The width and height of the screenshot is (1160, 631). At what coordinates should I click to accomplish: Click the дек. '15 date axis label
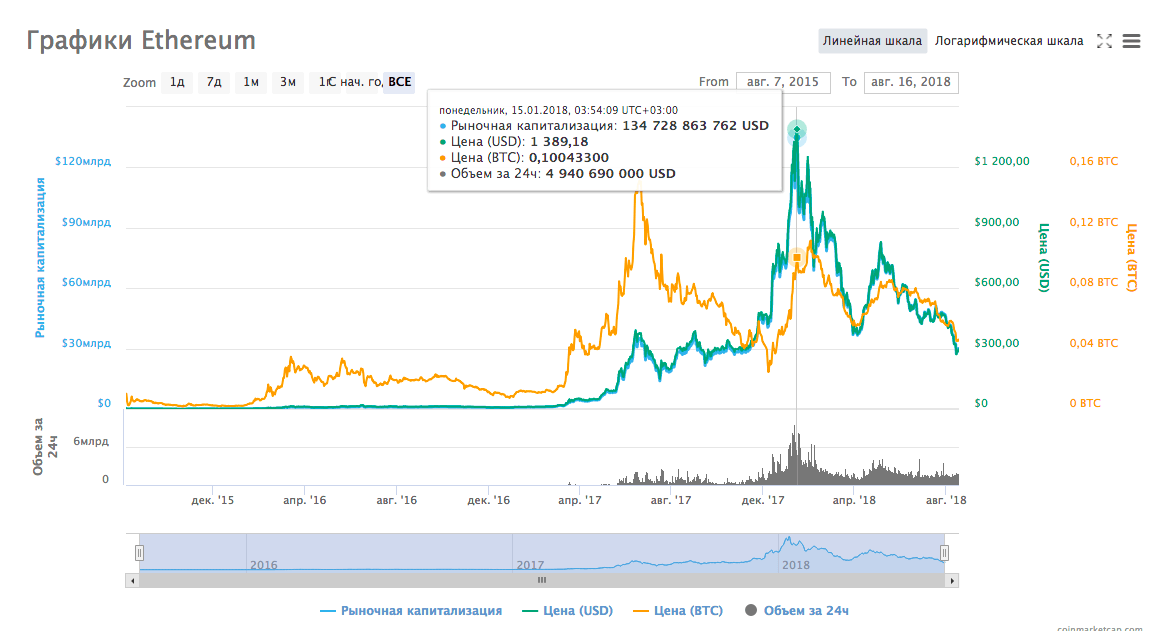coord(212,501)
